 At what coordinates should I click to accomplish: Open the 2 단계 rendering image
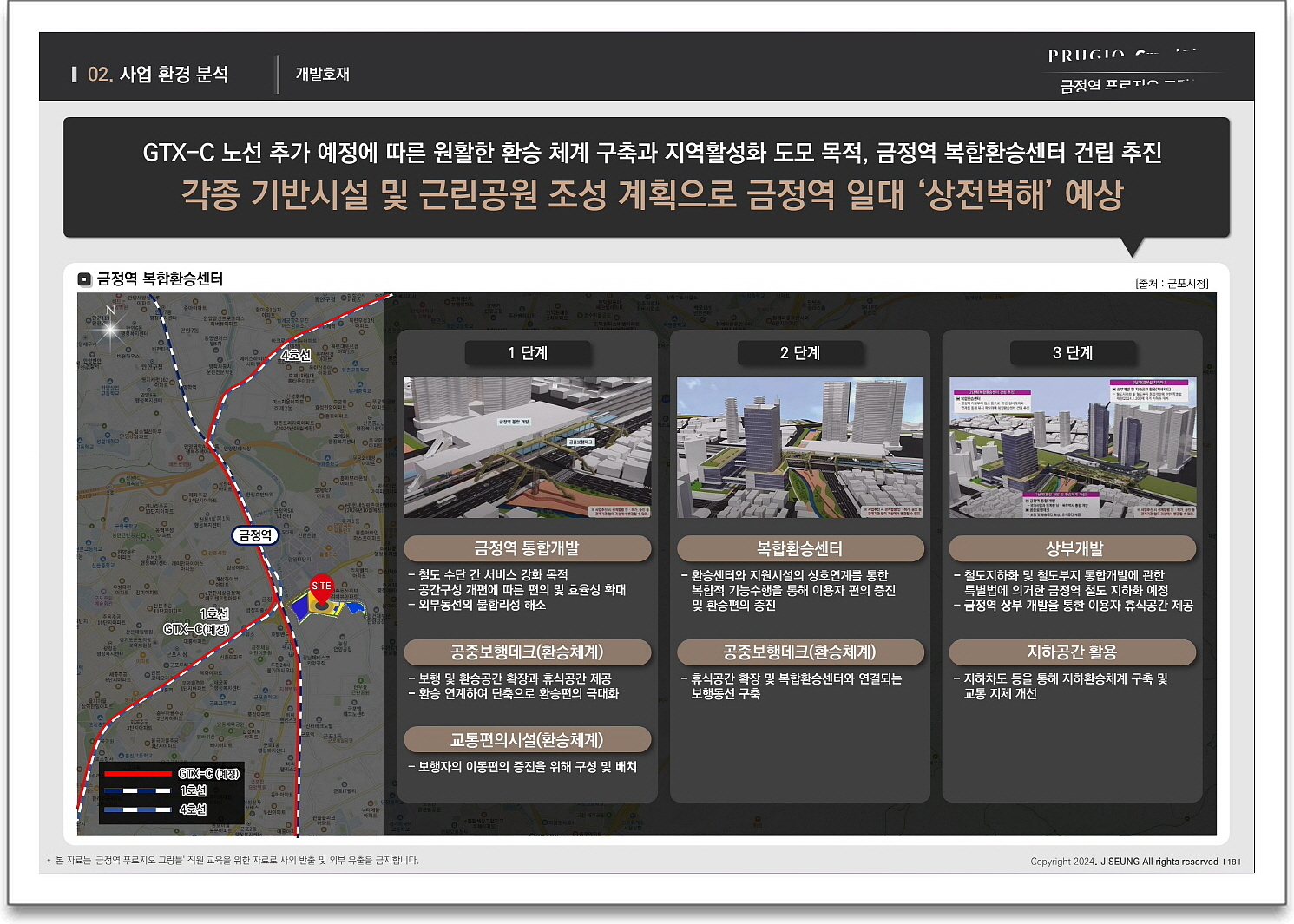pyautogui.click(x=800, y=447)
